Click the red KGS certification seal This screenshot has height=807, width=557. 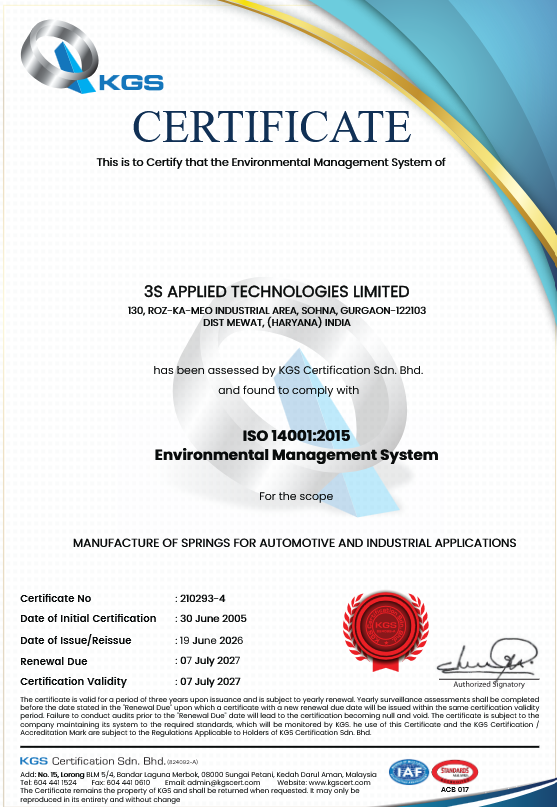[386, 631]
